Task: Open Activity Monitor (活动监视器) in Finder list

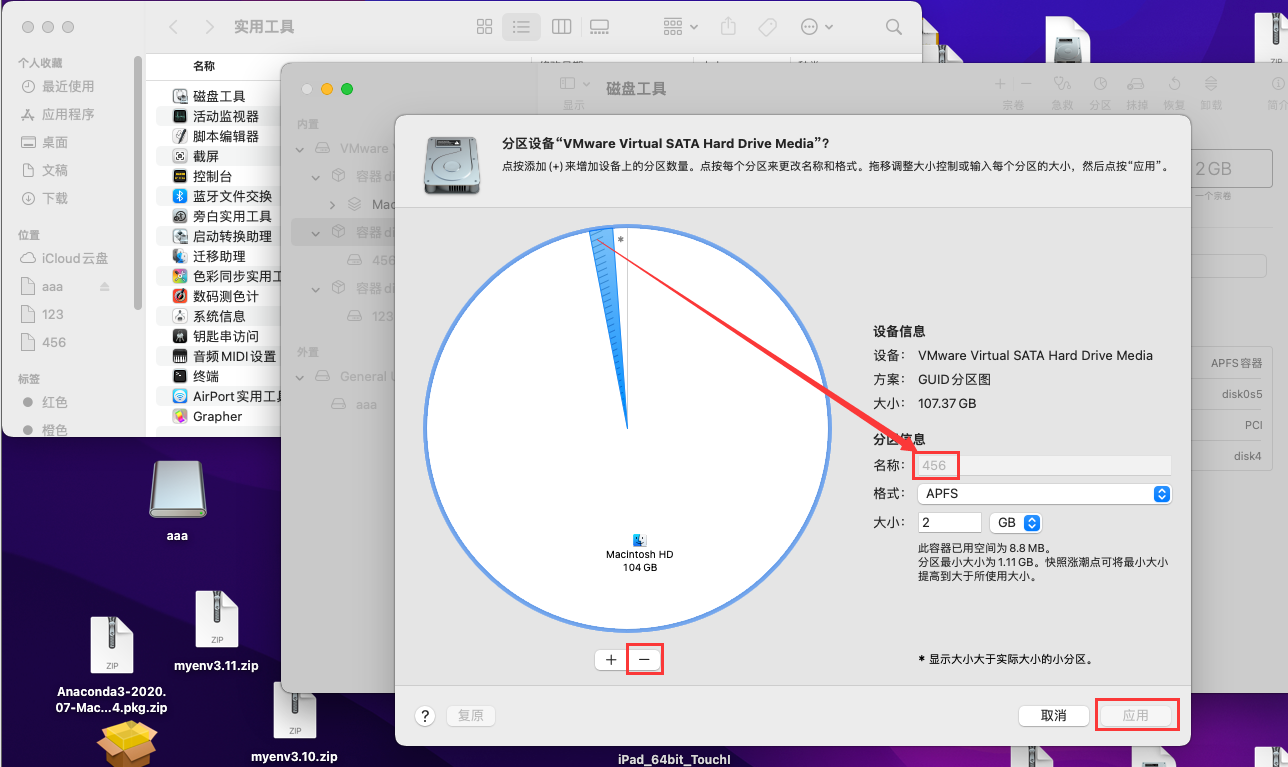Action: pos(225,116)
